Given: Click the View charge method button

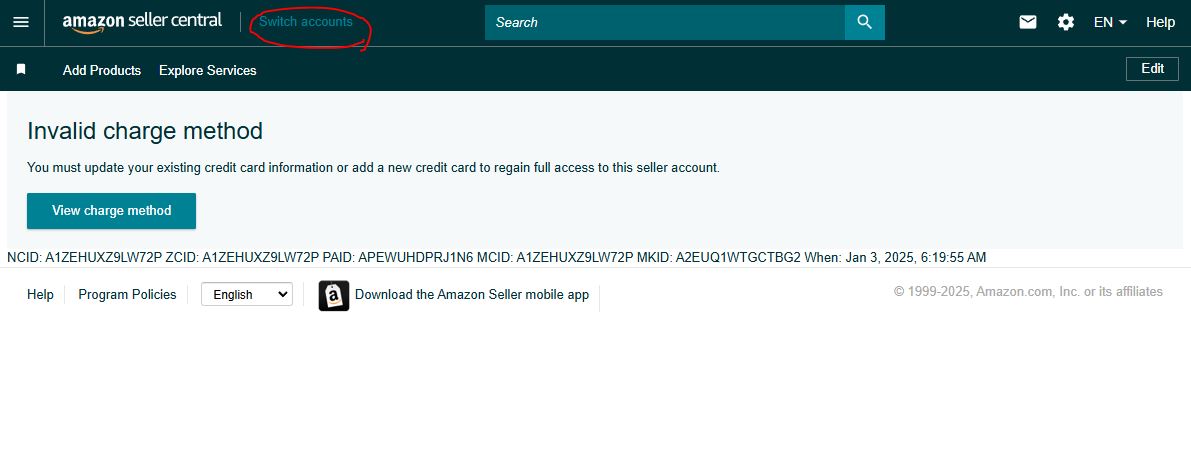Looking at the screenshot, I should click(x=112, y=211).
